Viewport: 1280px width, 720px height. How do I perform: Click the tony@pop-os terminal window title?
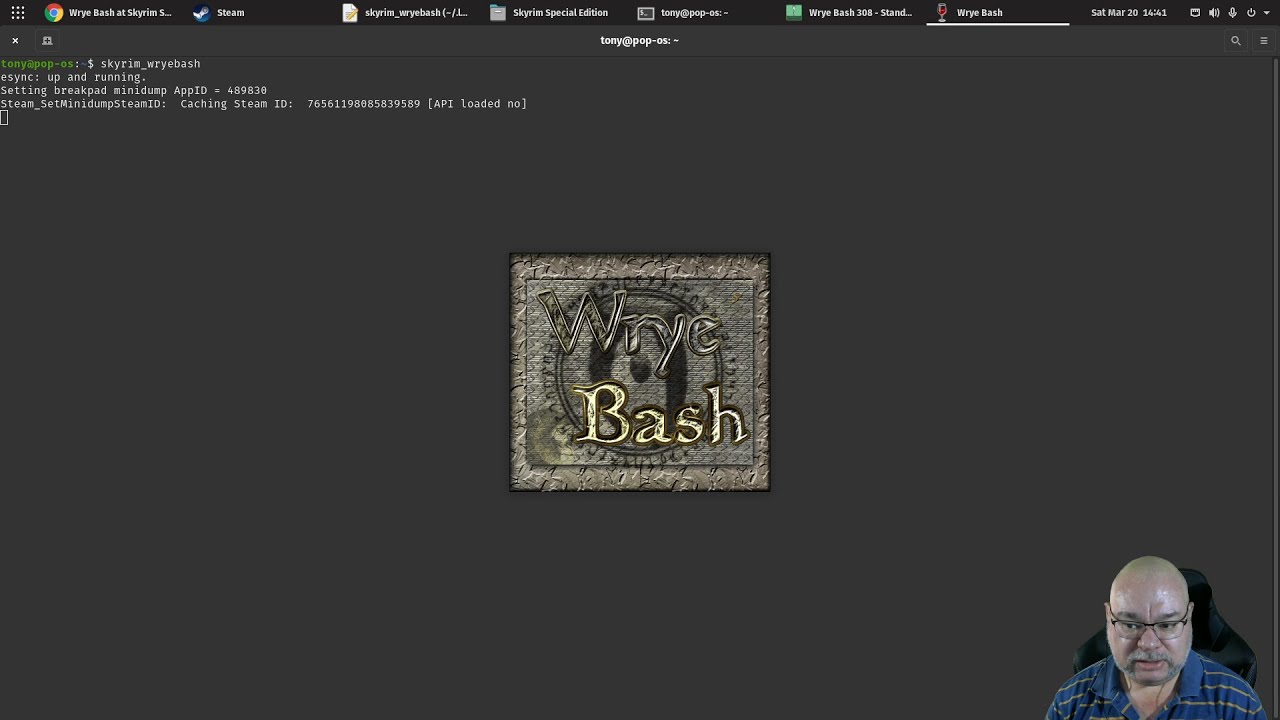click(x=639, y=41)
